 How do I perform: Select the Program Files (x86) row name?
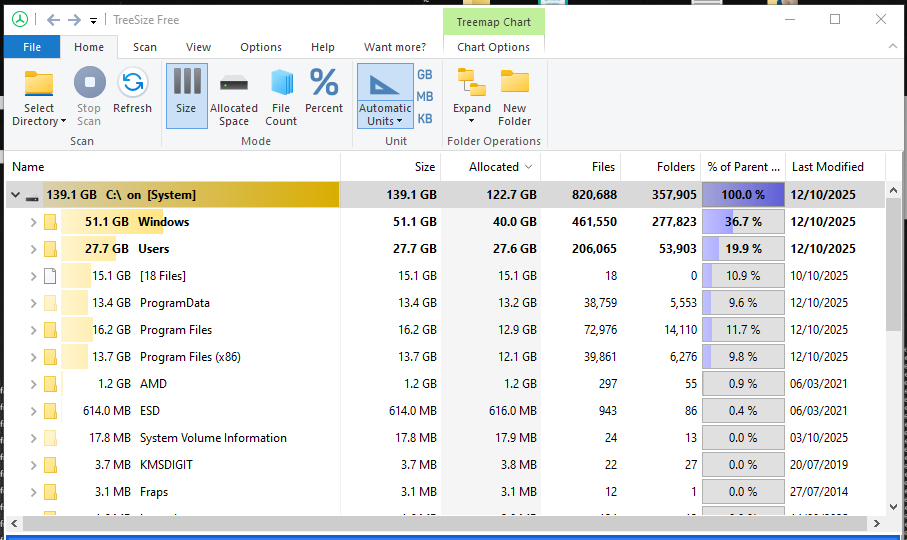(x=190, y=357)
